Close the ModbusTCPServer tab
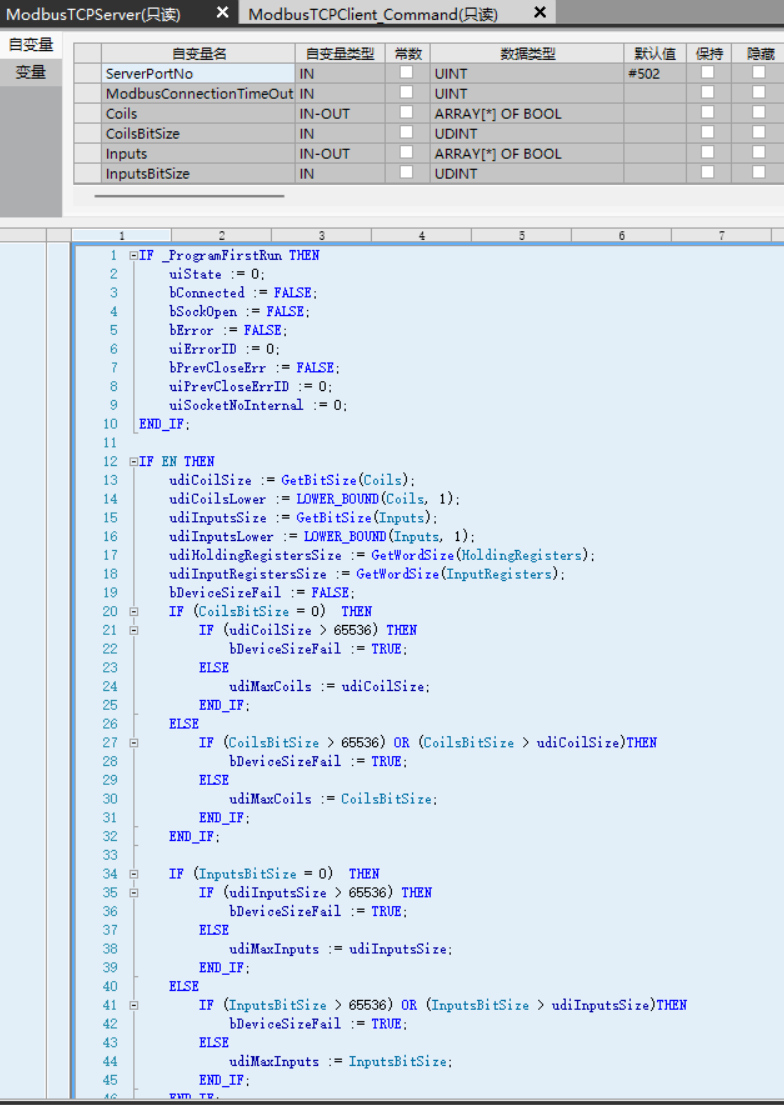This screenshot has height=1105, width=784. click(x=222, y=12)
